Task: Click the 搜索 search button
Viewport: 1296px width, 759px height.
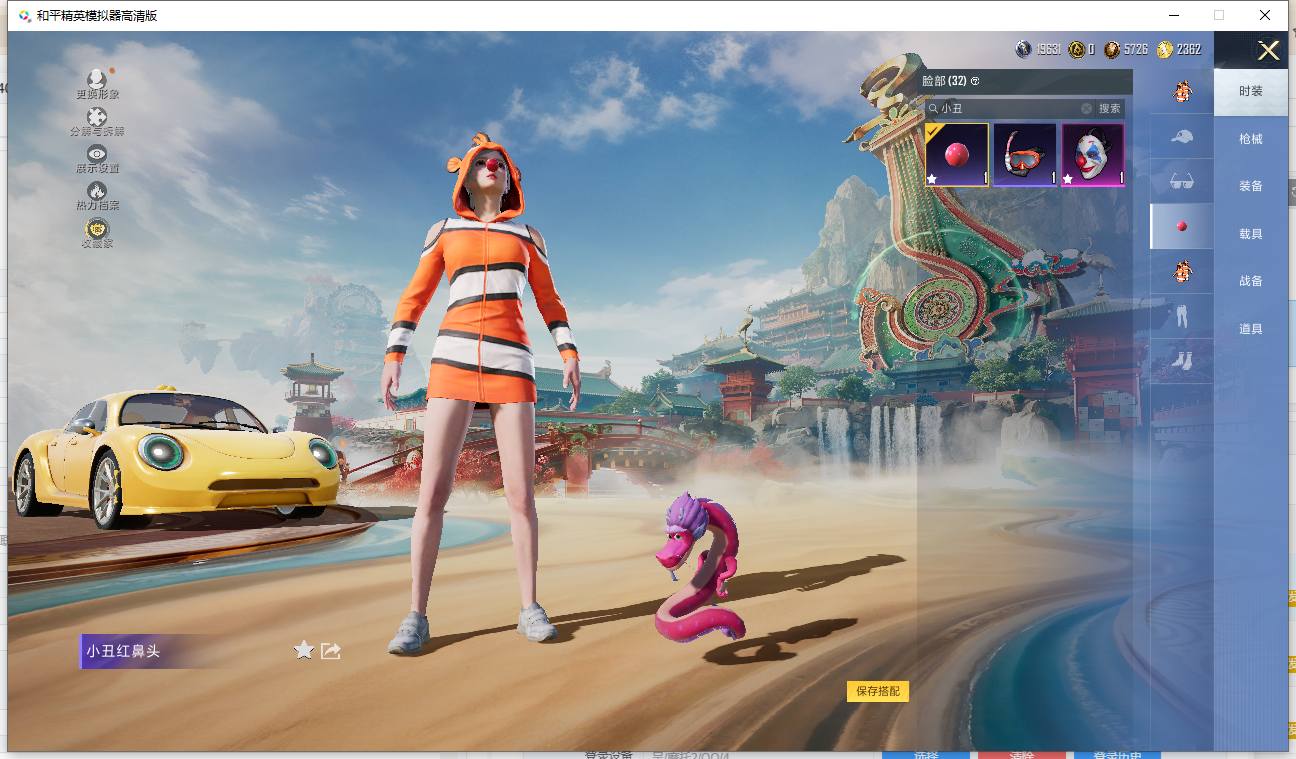Action: pyautogui.click(x=1110, y=108)
